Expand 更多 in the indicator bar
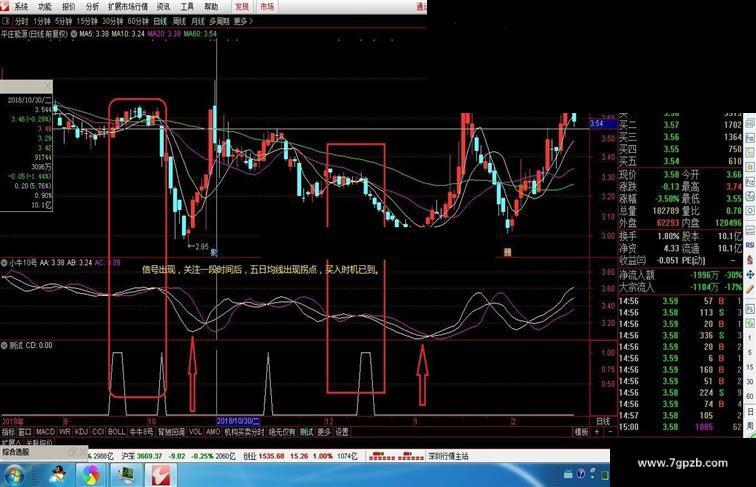Image resolution: width=756 pixels, height=487 pixels. [324, 432]
